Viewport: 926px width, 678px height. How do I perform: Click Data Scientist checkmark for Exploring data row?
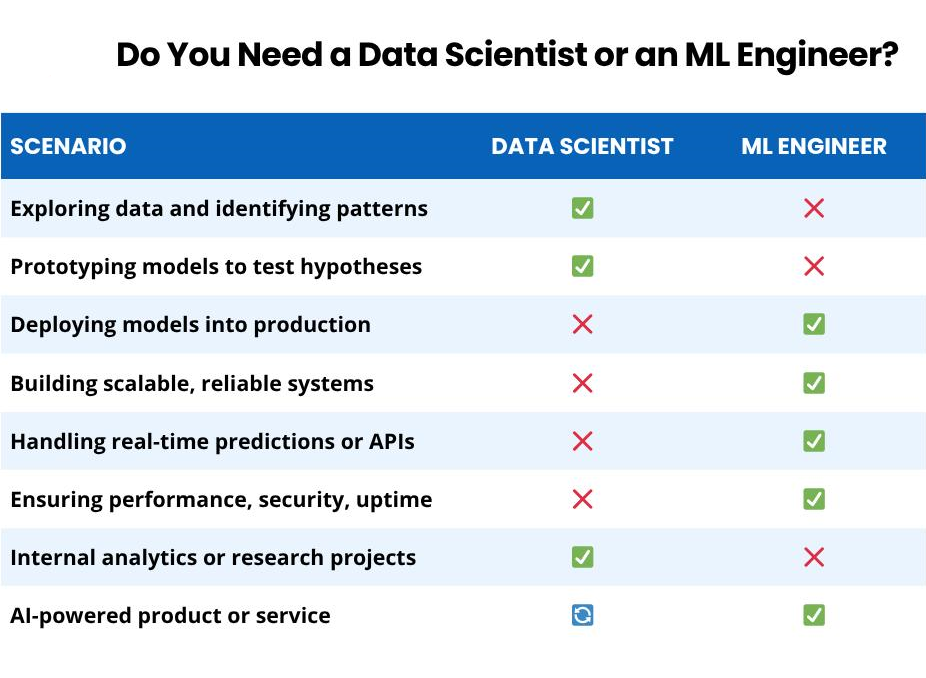(582, 208)
